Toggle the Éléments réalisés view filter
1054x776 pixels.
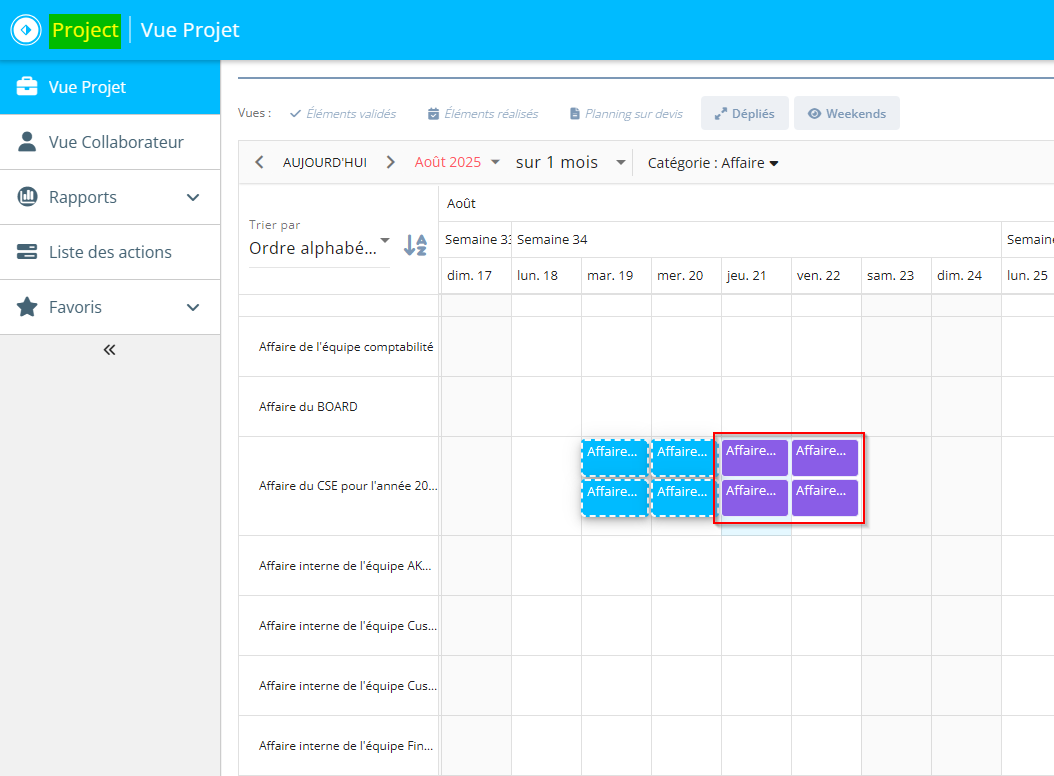pos(483,114)
